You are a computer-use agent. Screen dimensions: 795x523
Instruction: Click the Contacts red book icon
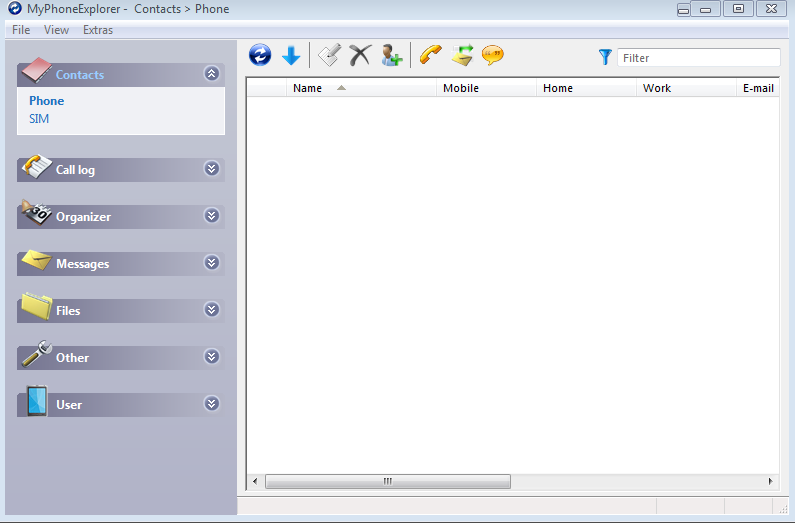tap(37, 70)
